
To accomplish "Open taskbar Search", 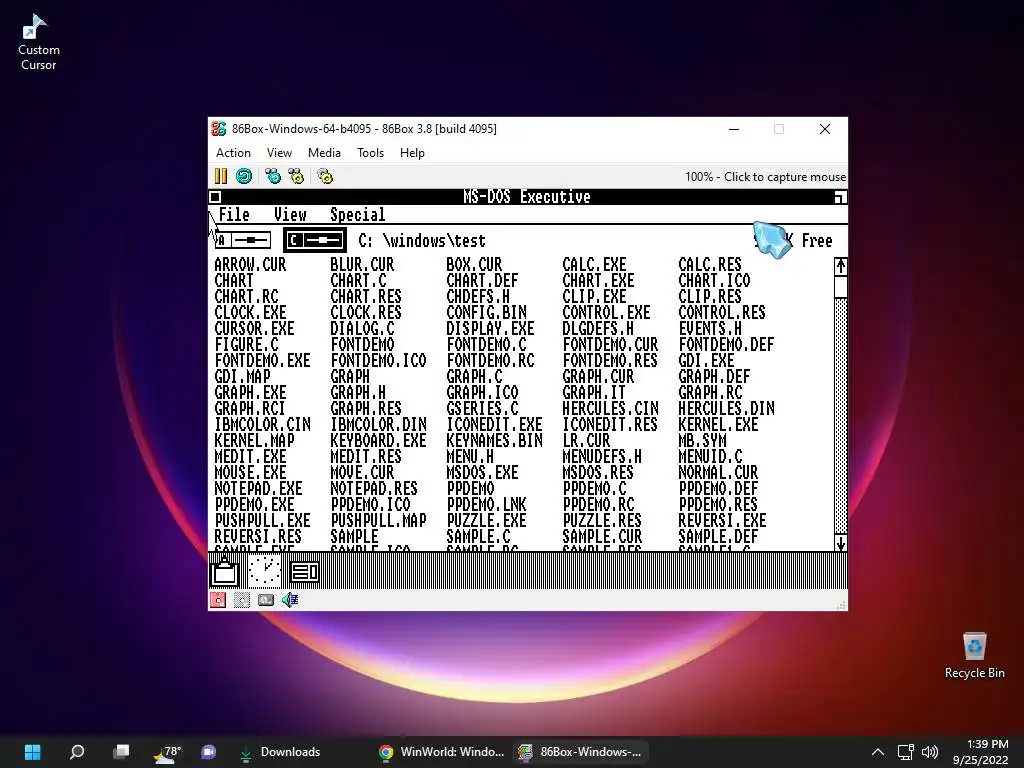I will tap(77, 752).
